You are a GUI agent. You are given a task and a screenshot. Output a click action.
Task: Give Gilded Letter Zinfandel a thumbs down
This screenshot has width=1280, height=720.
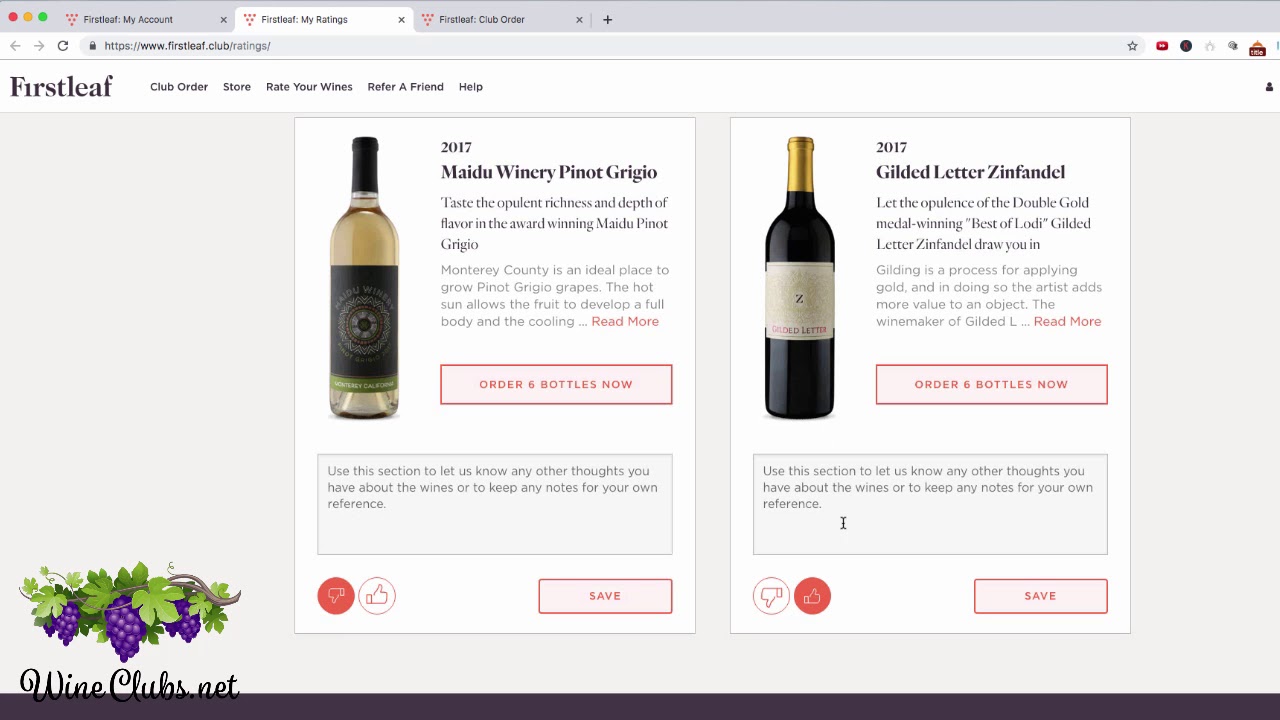(771, 596)
